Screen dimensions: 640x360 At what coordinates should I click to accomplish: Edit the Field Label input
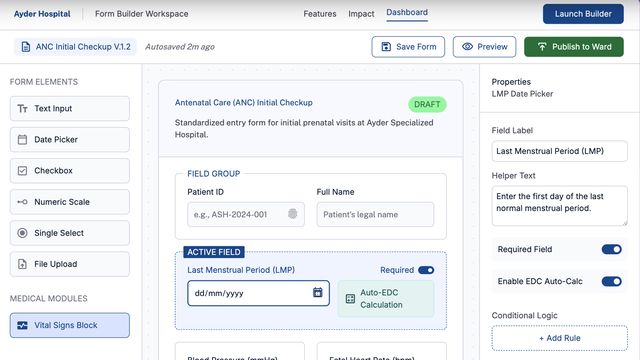tap(560, 151)
